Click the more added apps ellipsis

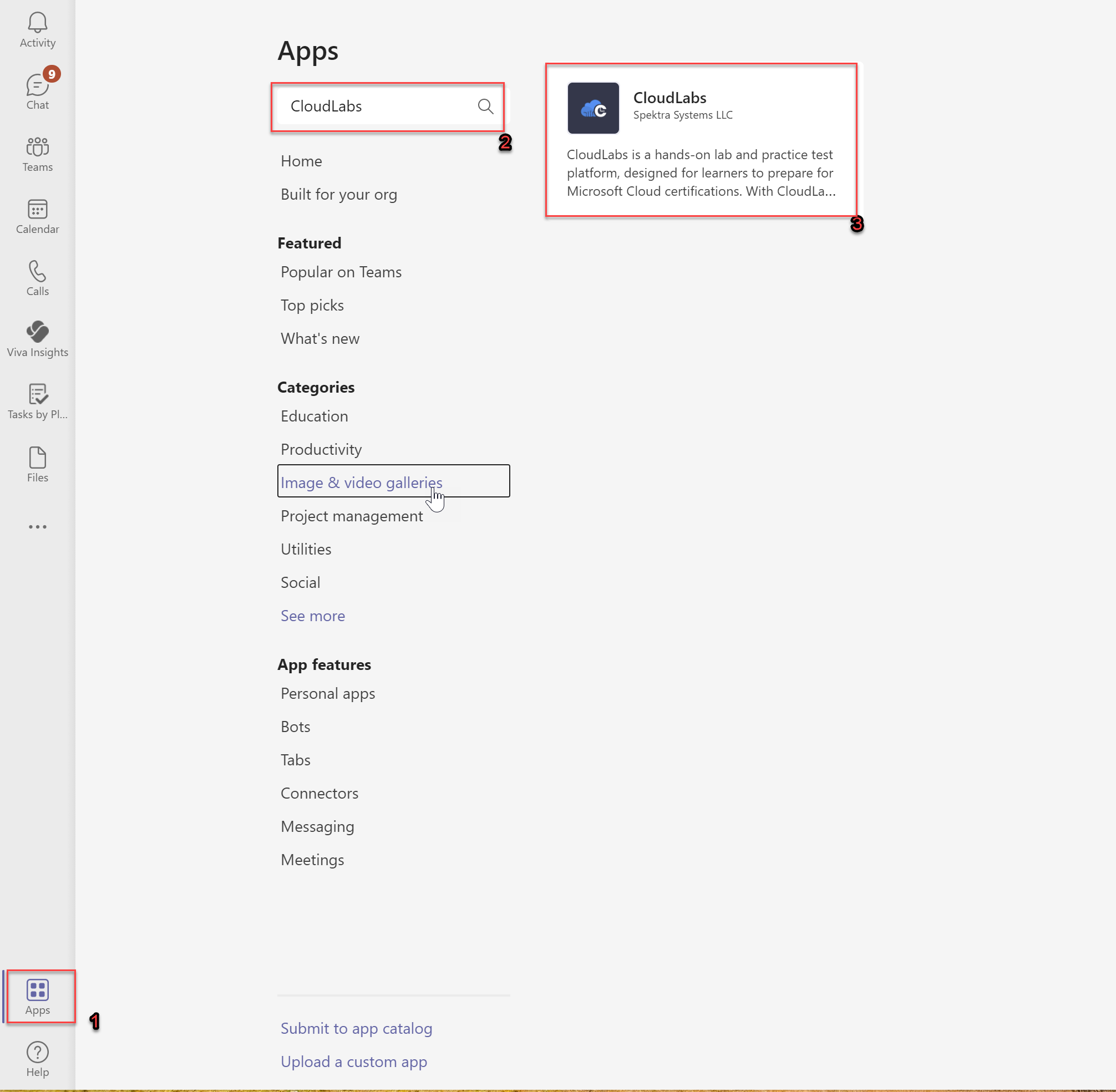tap(37, 526)
